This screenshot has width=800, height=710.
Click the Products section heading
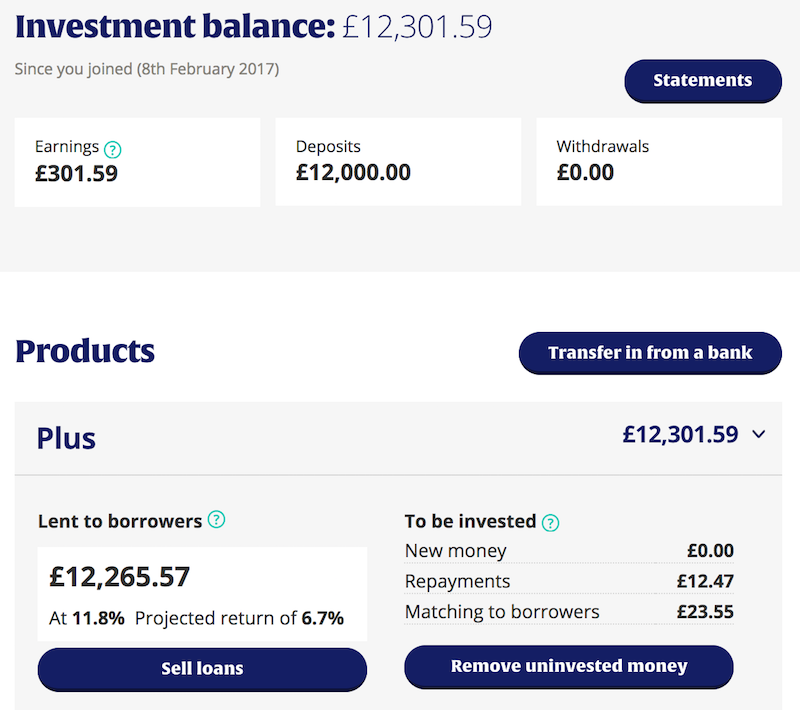(x=85, y=351)
